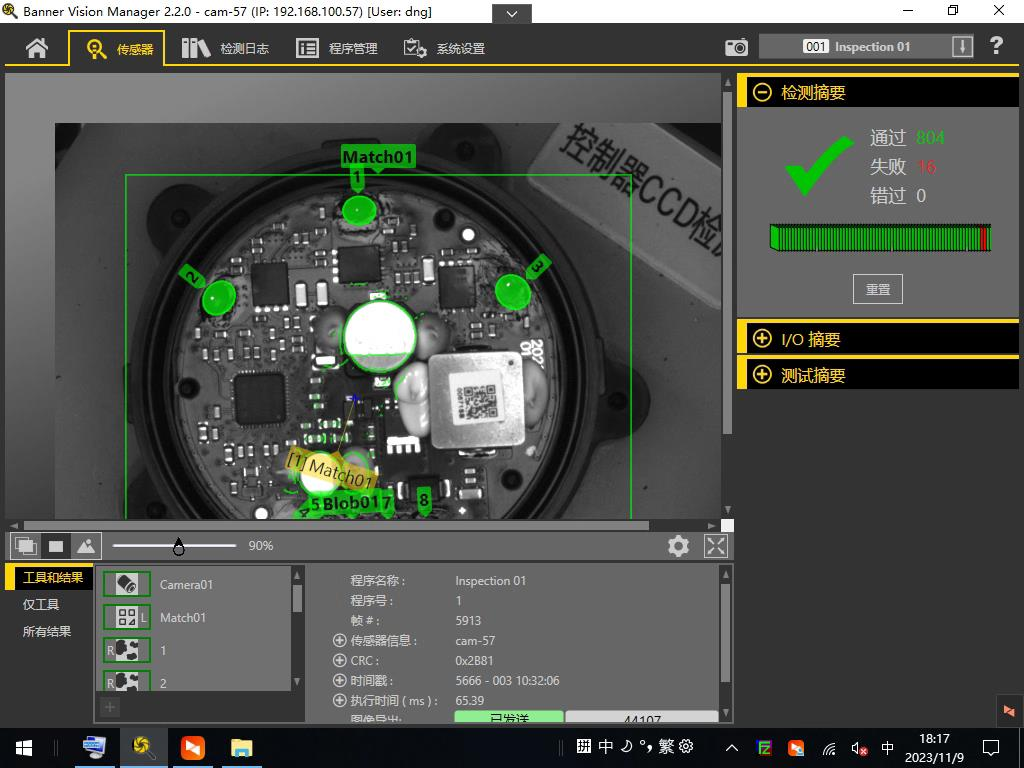Expand the I/O 摘要 section
This screenshot has width=1024, height=768.
[762, 339]
